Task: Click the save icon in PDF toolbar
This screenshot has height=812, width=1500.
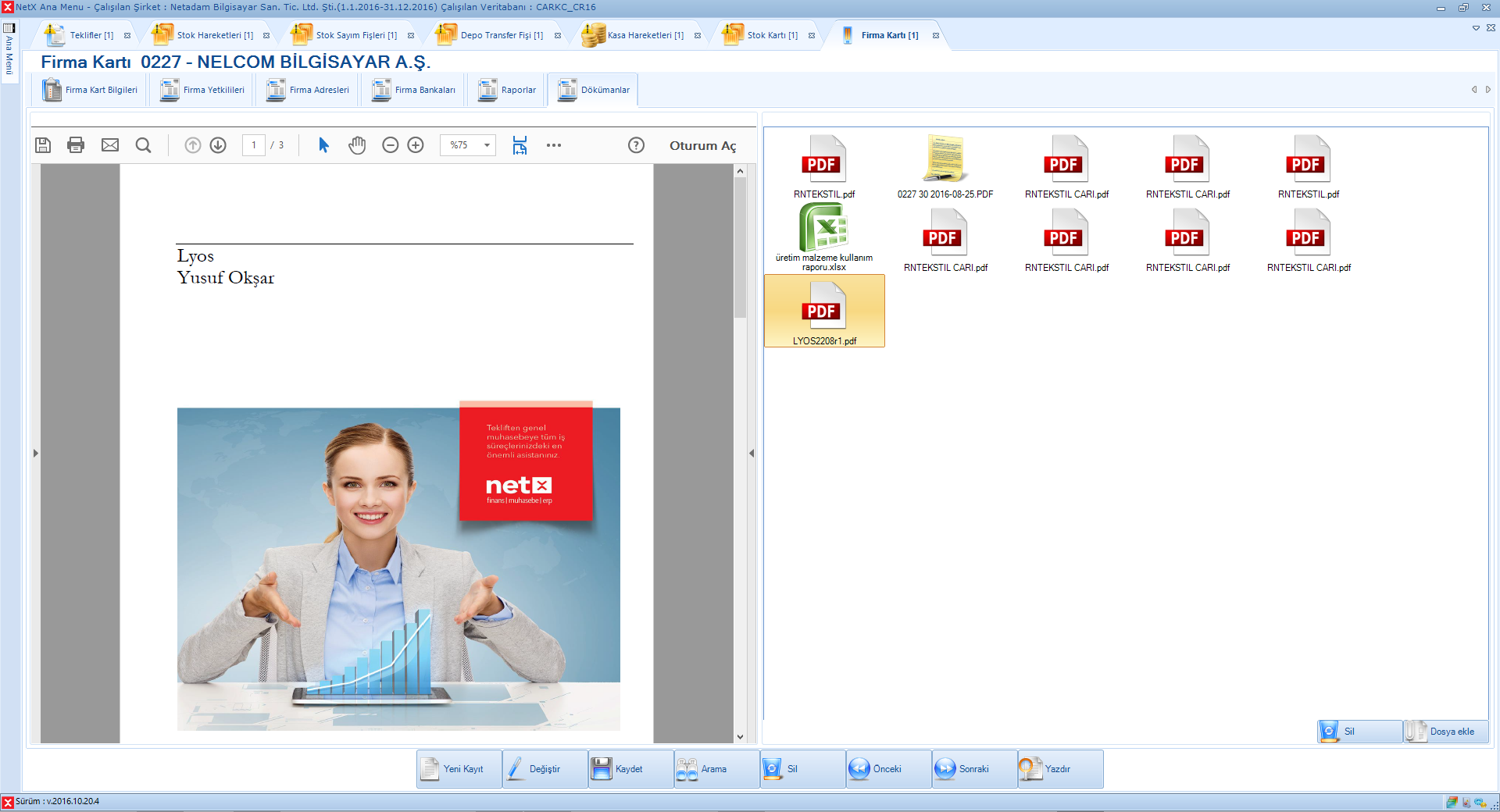Action: click(x=43, y=145)
